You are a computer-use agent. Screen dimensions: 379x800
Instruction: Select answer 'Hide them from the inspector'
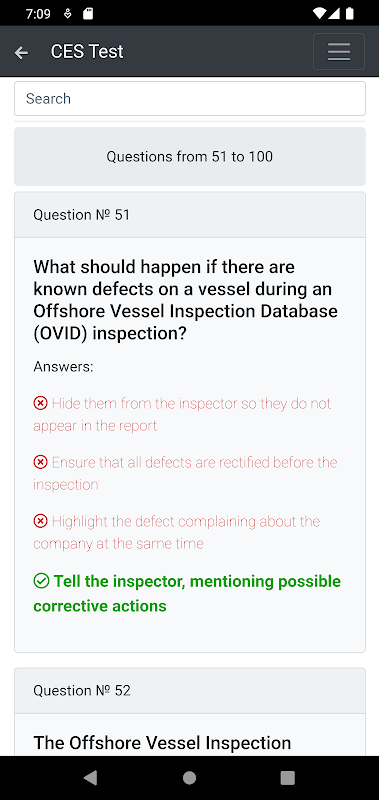(x=182, y=414)
